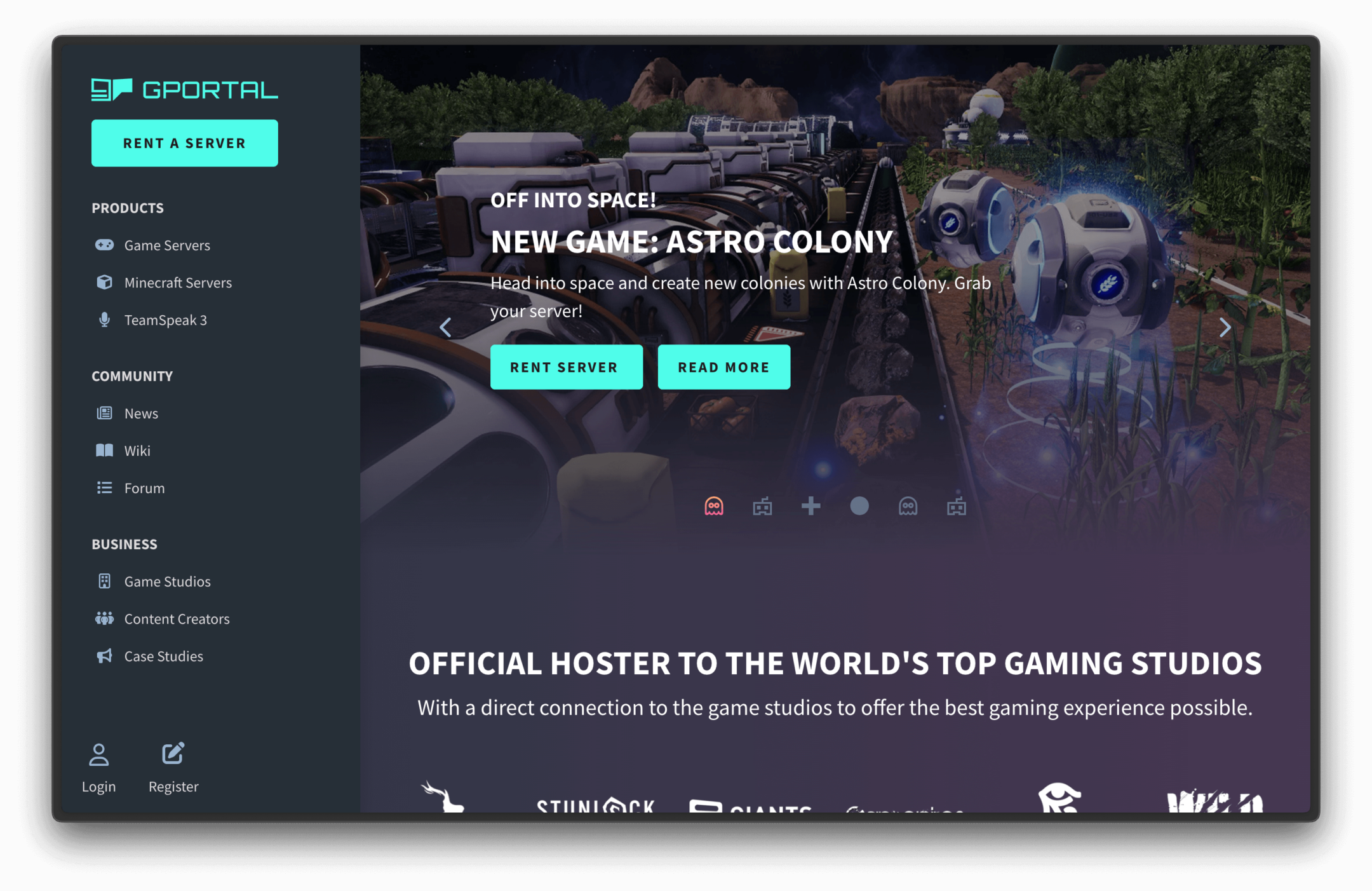Viewport: 1372px width, 891px height.
Task: Click the GPORTAL logo
Action: click(x=184, y=90)
